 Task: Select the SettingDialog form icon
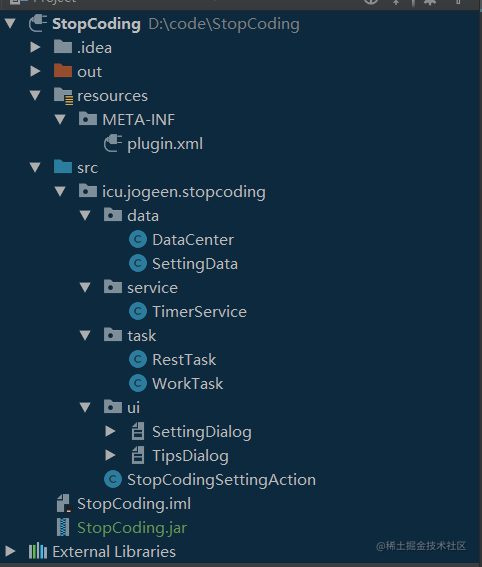(x=138, y=431)
